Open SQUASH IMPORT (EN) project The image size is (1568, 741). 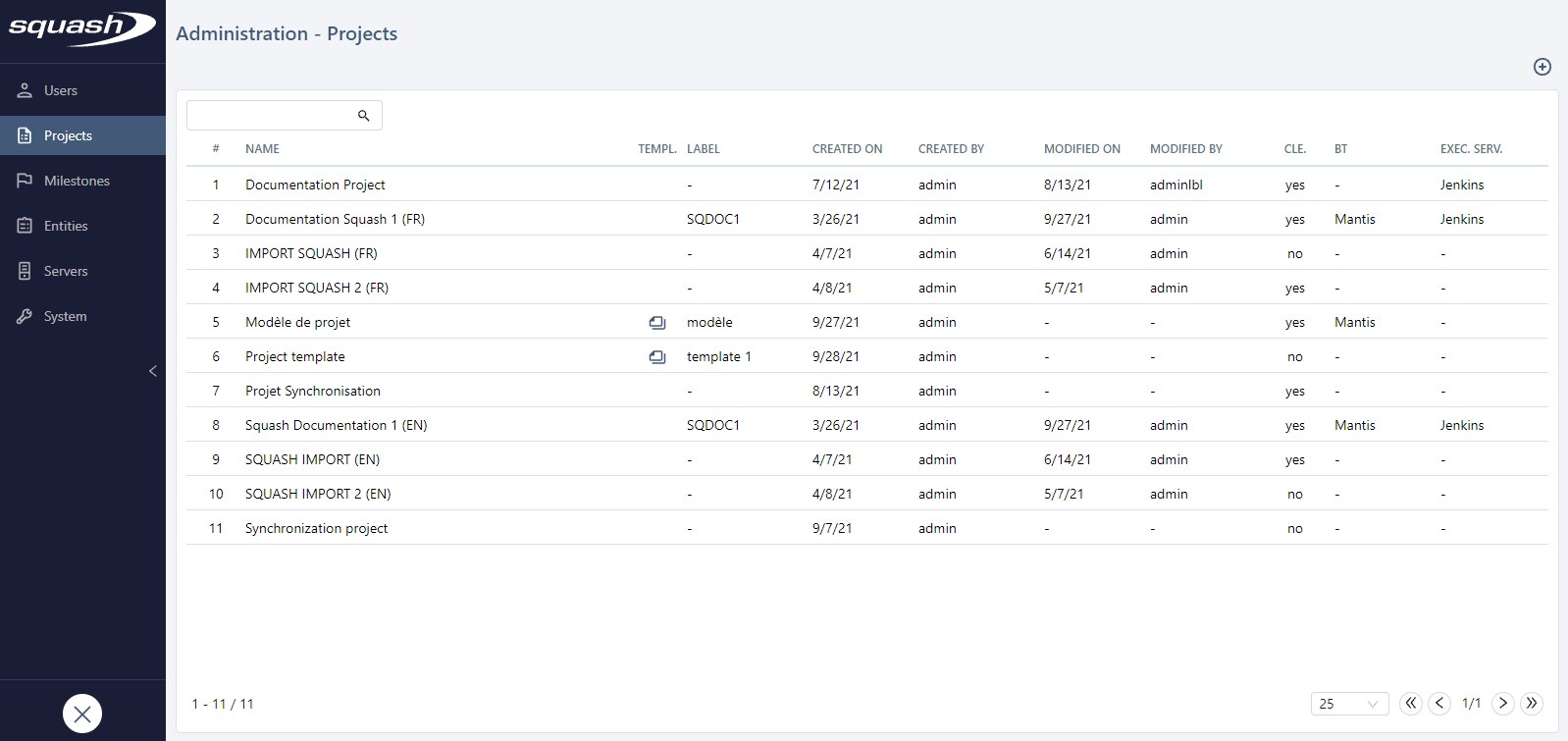[x=312, y=459]
